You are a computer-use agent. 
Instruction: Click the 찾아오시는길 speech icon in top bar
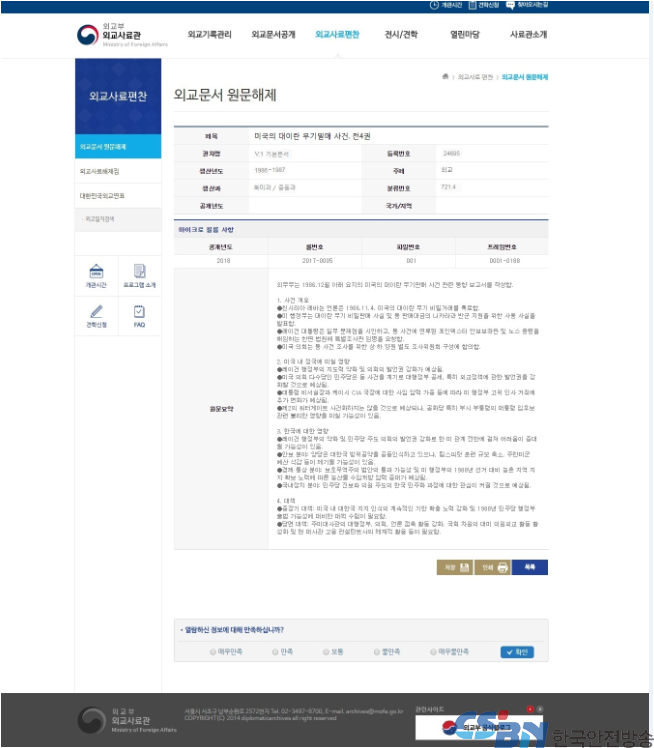coord(510,5)
